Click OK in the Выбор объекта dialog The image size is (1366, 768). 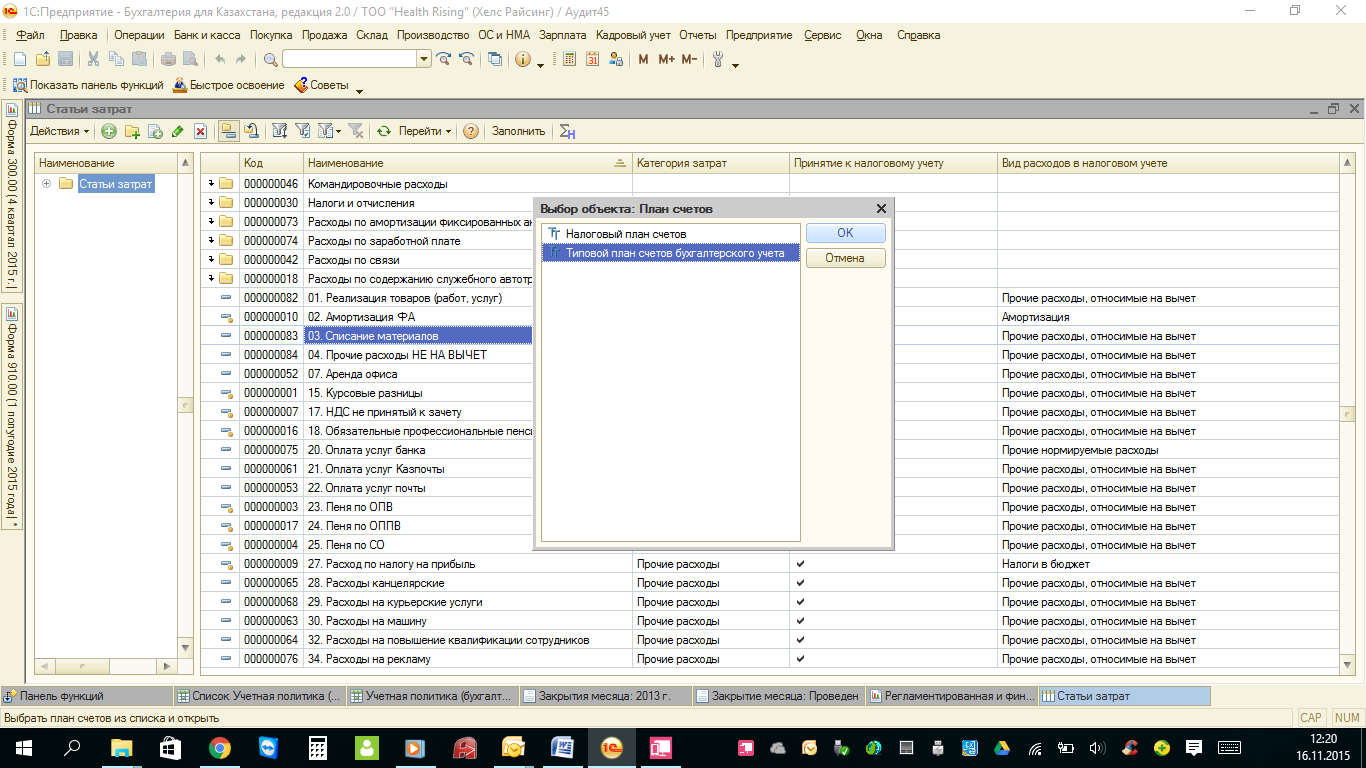pyautogui.click(x=846, y=233)
